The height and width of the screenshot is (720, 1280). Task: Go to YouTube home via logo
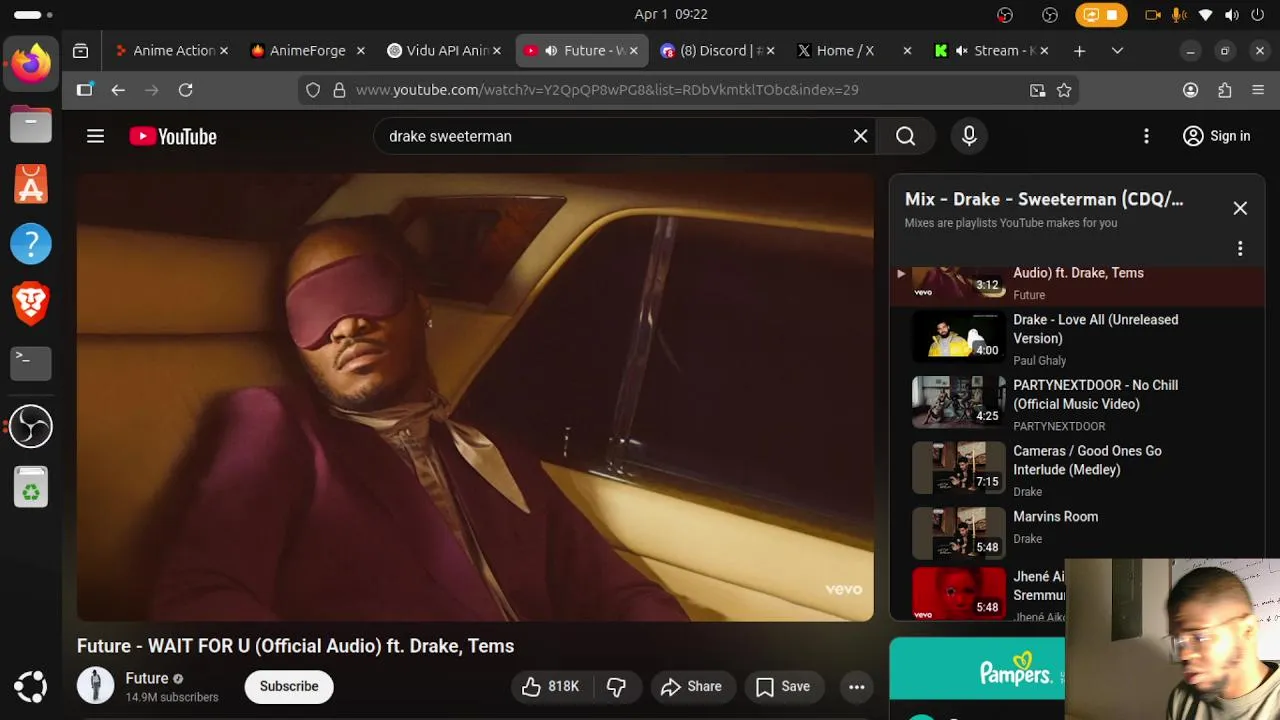tap(173, 136)
